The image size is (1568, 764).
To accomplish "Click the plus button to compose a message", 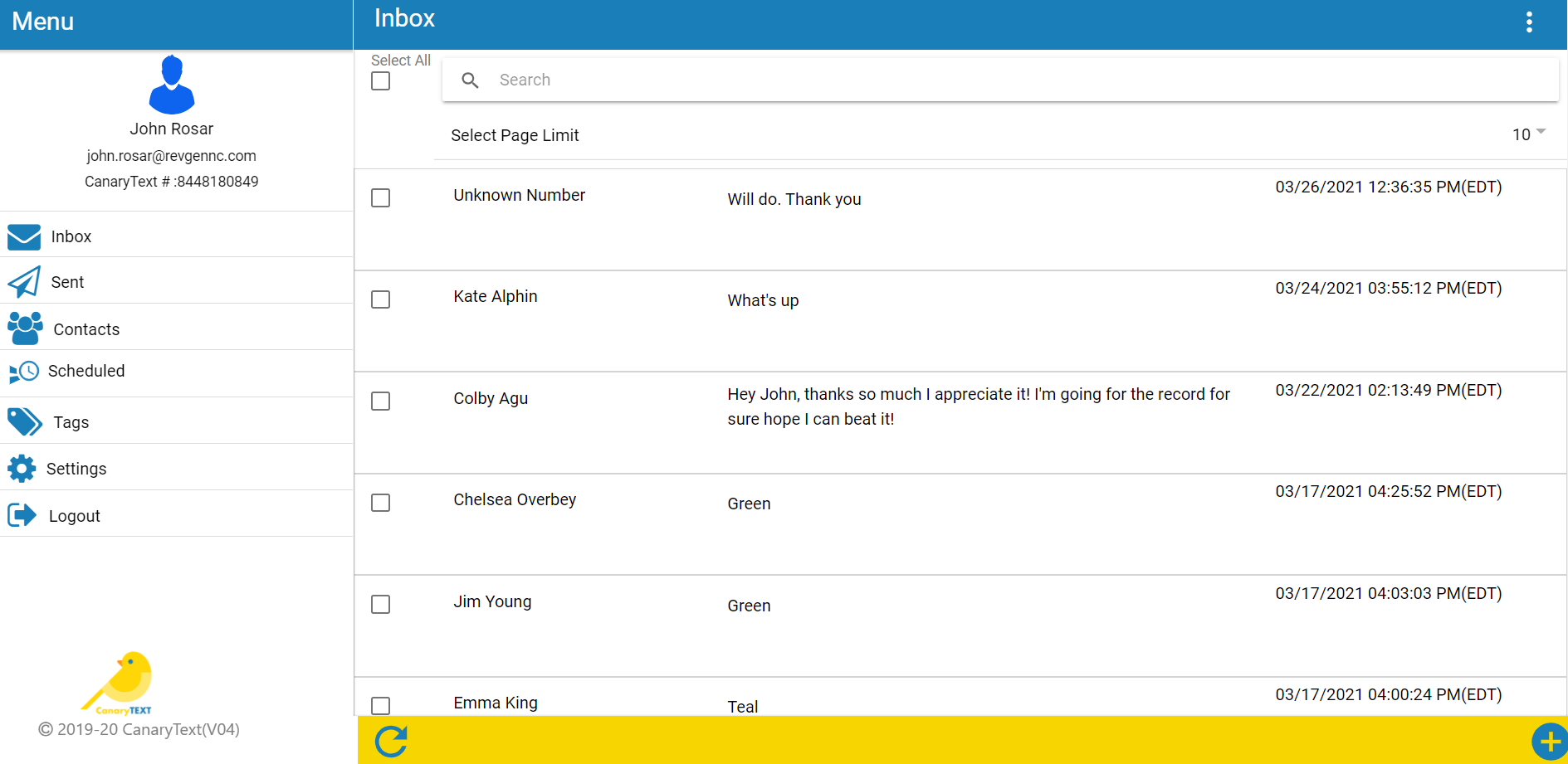I will tap(1549, 742).
